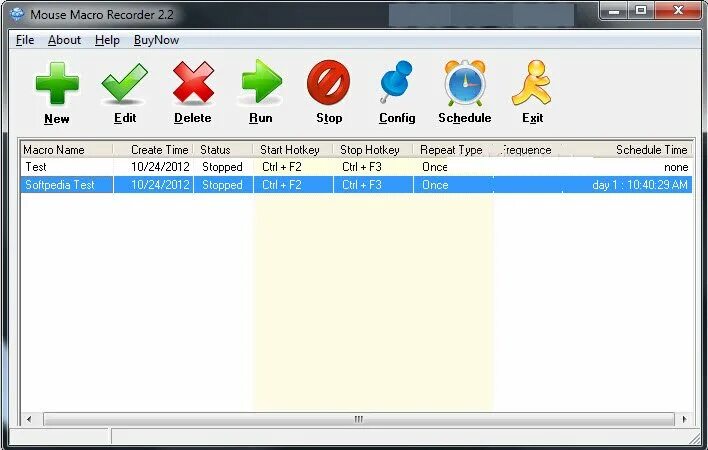Click the horizontal scrollbar thumb
This screenshot has height=450, width=708.
pos(359,419)
